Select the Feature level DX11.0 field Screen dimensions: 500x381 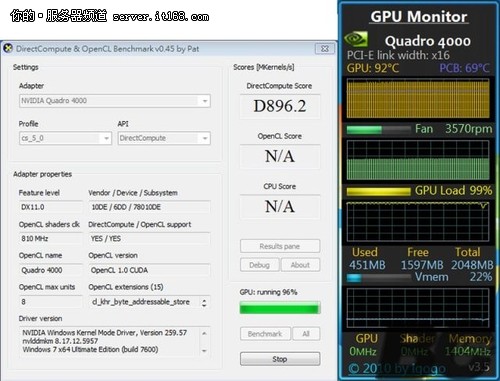(x=50, y=207)
